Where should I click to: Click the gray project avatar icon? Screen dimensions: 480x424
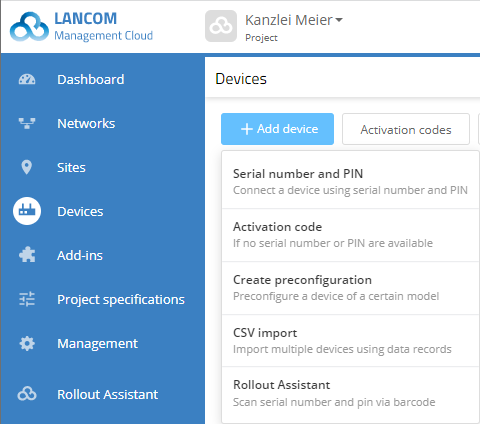[x=221, y=26]
